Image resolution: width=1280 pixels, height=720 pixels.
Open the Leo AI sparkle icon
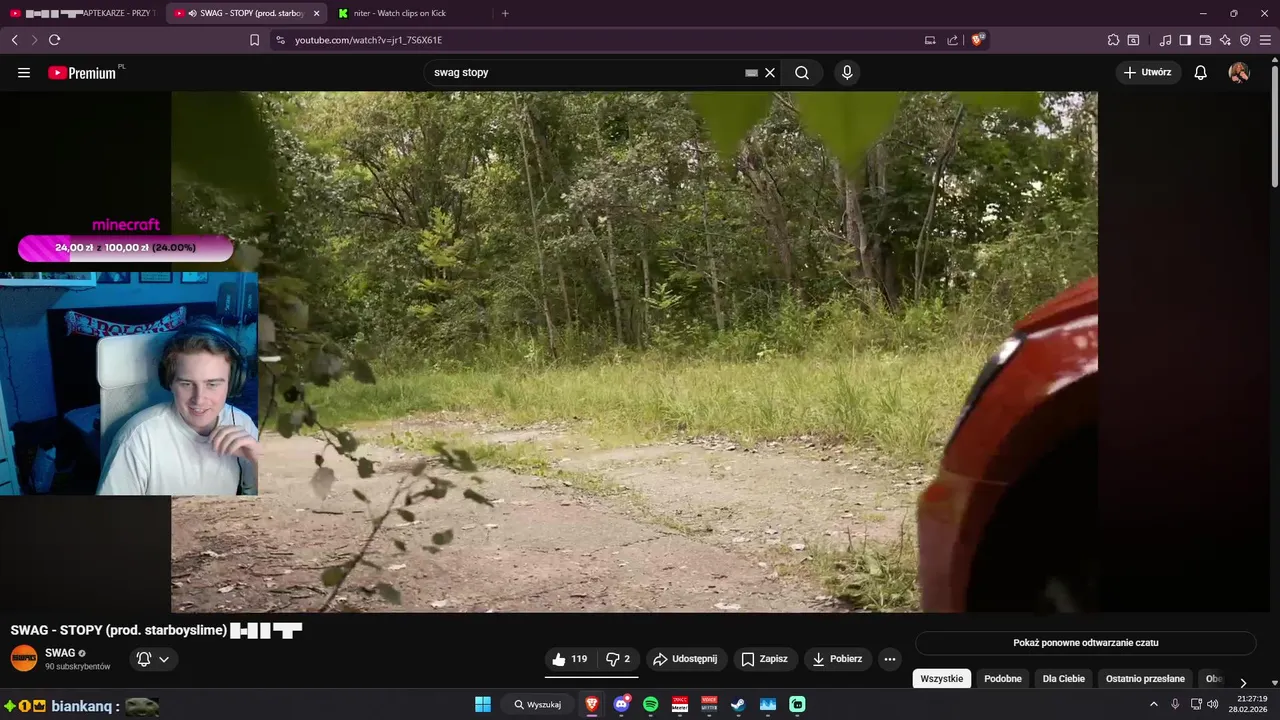[1225, 40]
